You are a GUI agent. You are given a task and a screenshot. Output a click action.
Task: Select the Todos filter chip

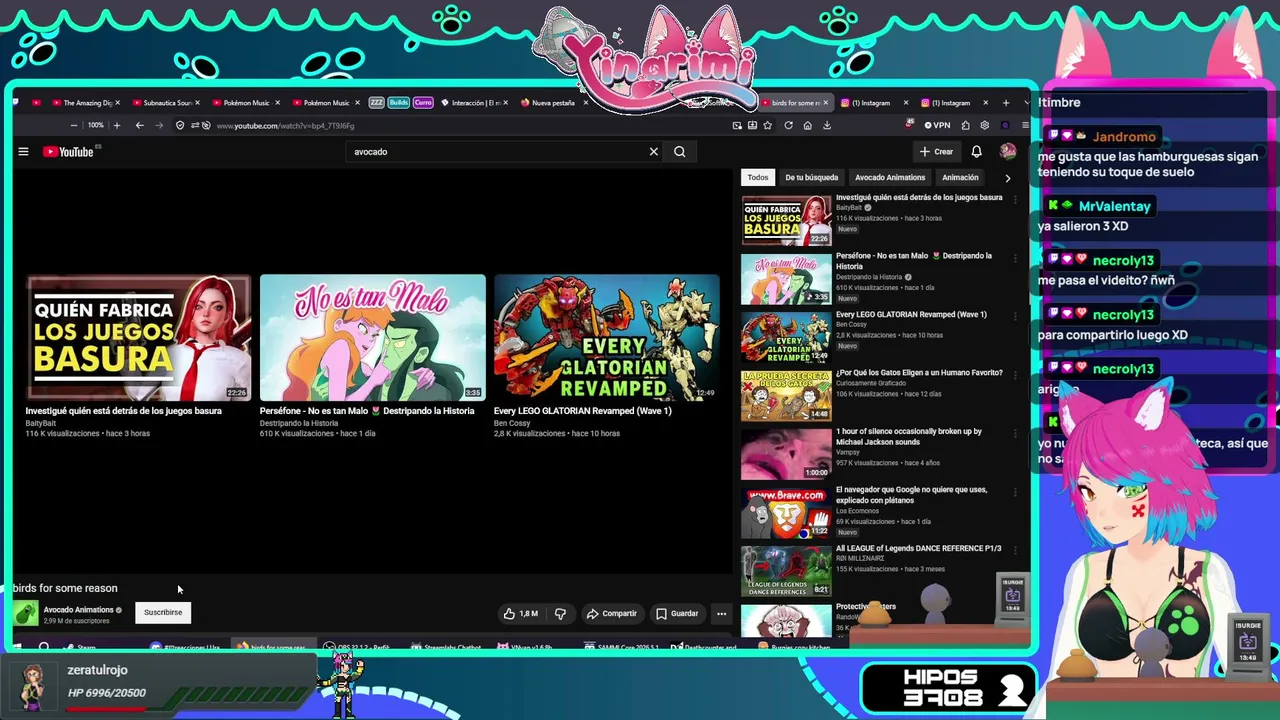click(x=758, y=178)
